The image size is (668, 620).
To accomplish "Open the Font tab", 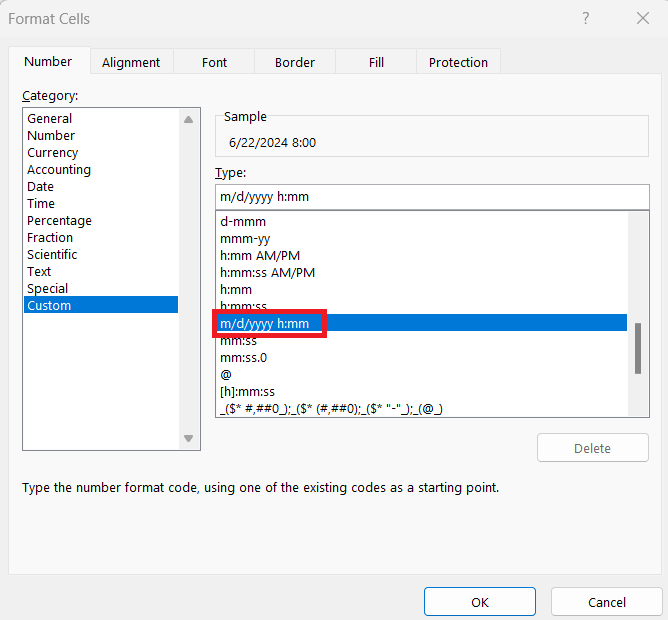I will (214, 62).
